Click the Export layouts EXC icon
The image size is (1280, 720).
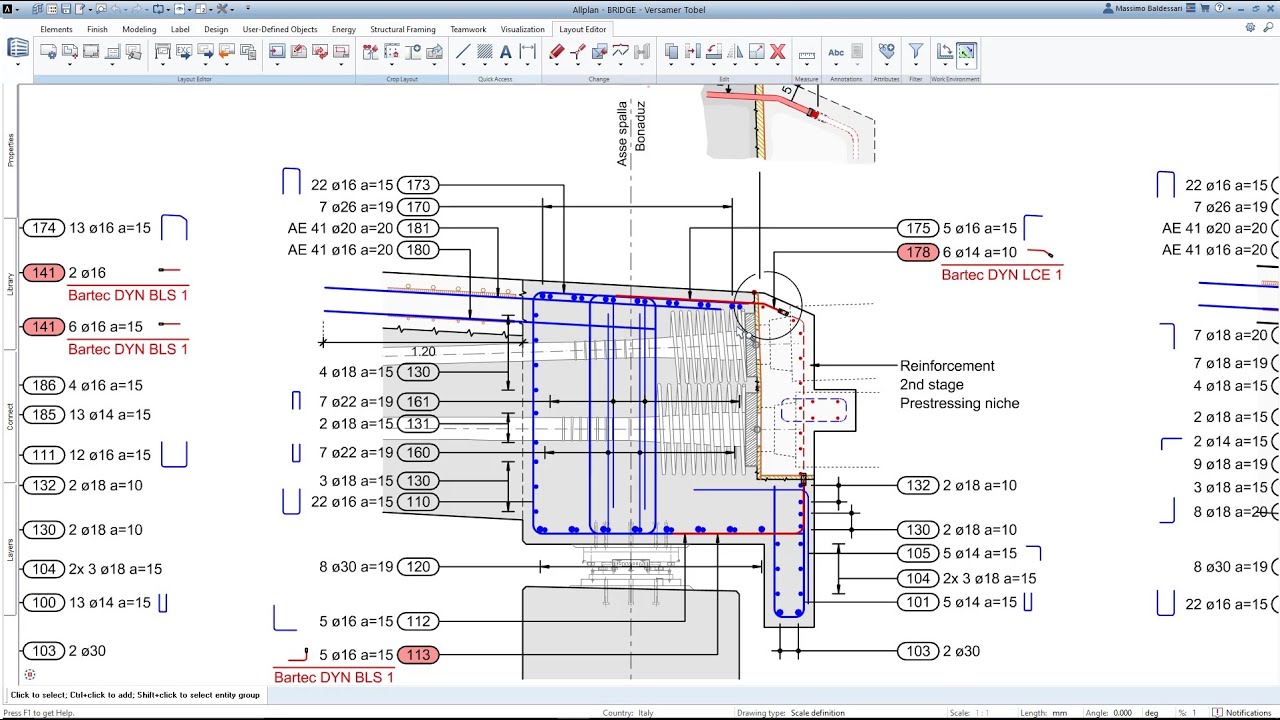click(184, 51)
